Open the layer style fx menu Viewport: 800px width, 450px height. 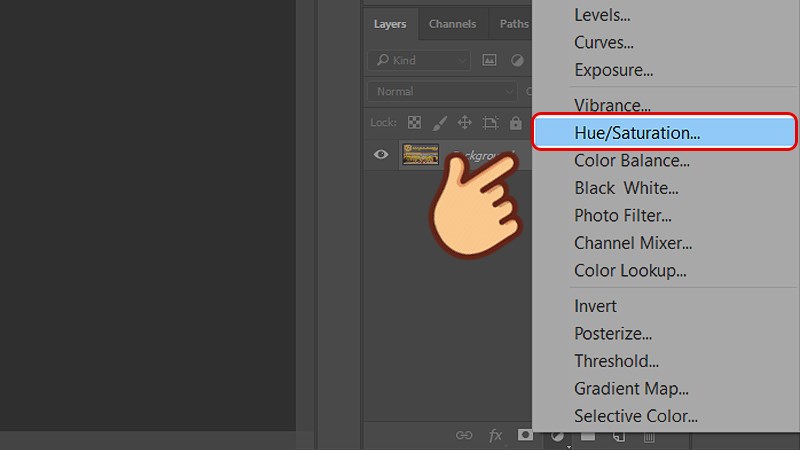coord(495,436)
